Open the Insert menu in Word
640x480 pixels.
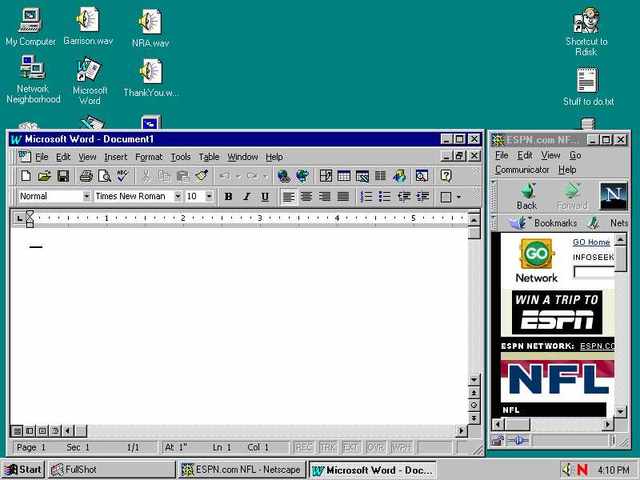coord(116,157)
